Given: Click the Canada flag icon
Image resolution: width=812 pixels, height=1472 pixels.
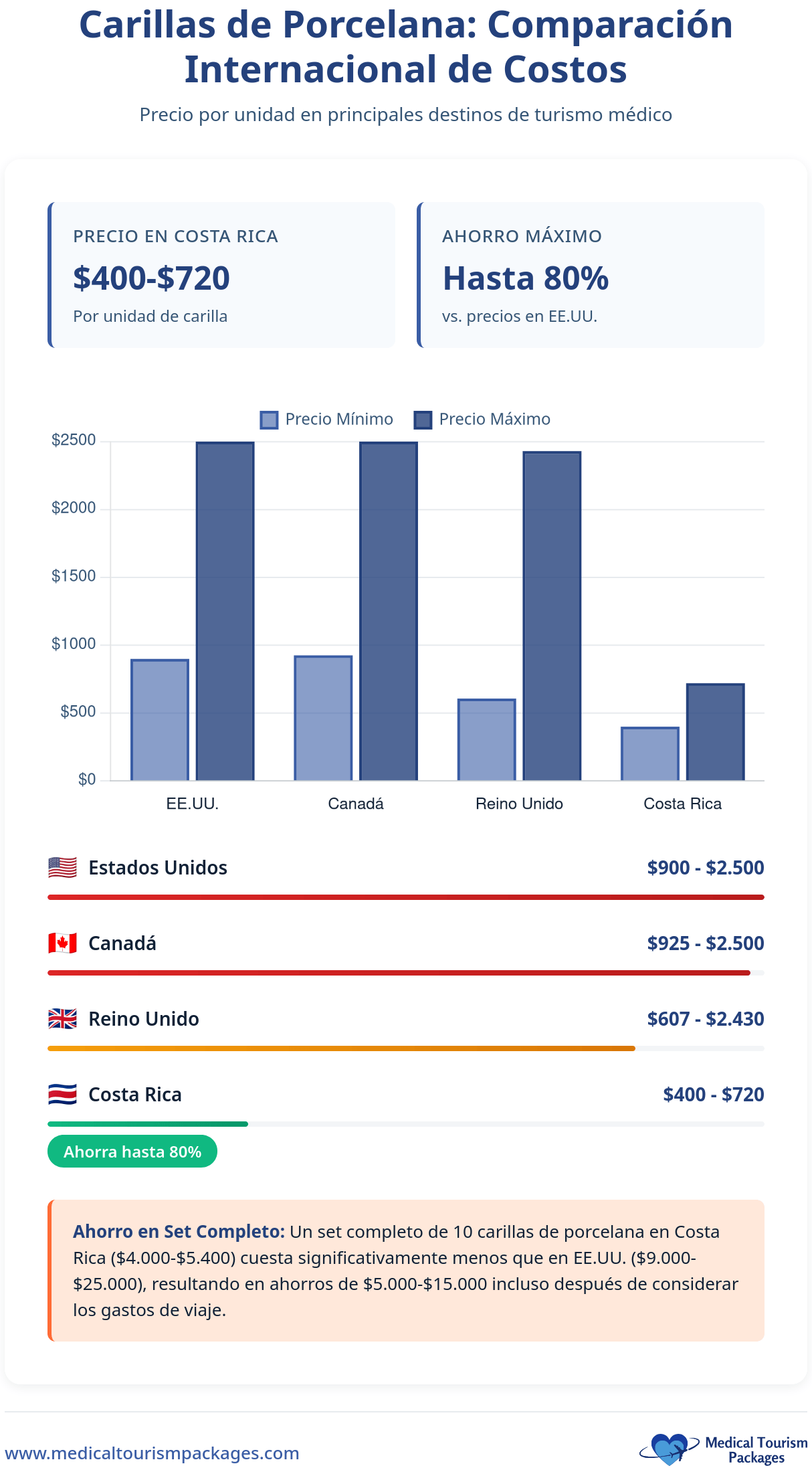Looking at the screenshot, I should [62, 943].
